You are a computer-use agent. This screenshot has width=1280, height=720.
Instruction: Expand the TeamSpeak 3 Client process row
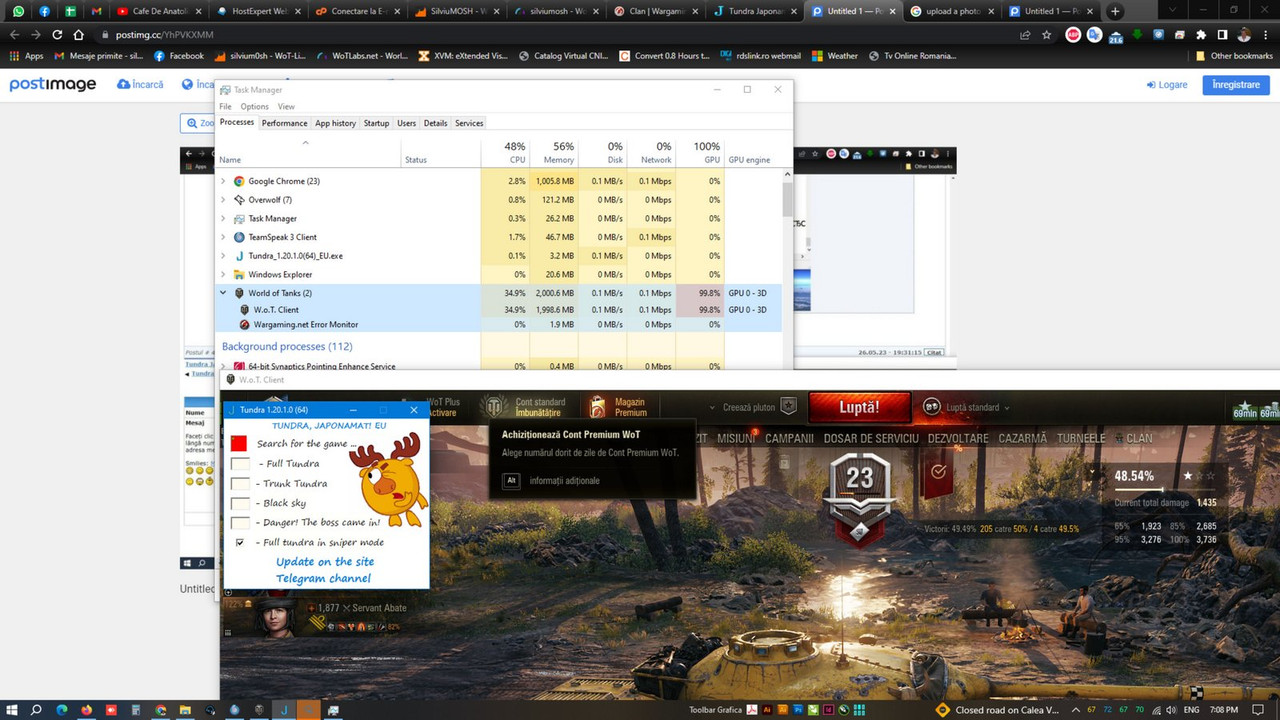coord(223,237)
